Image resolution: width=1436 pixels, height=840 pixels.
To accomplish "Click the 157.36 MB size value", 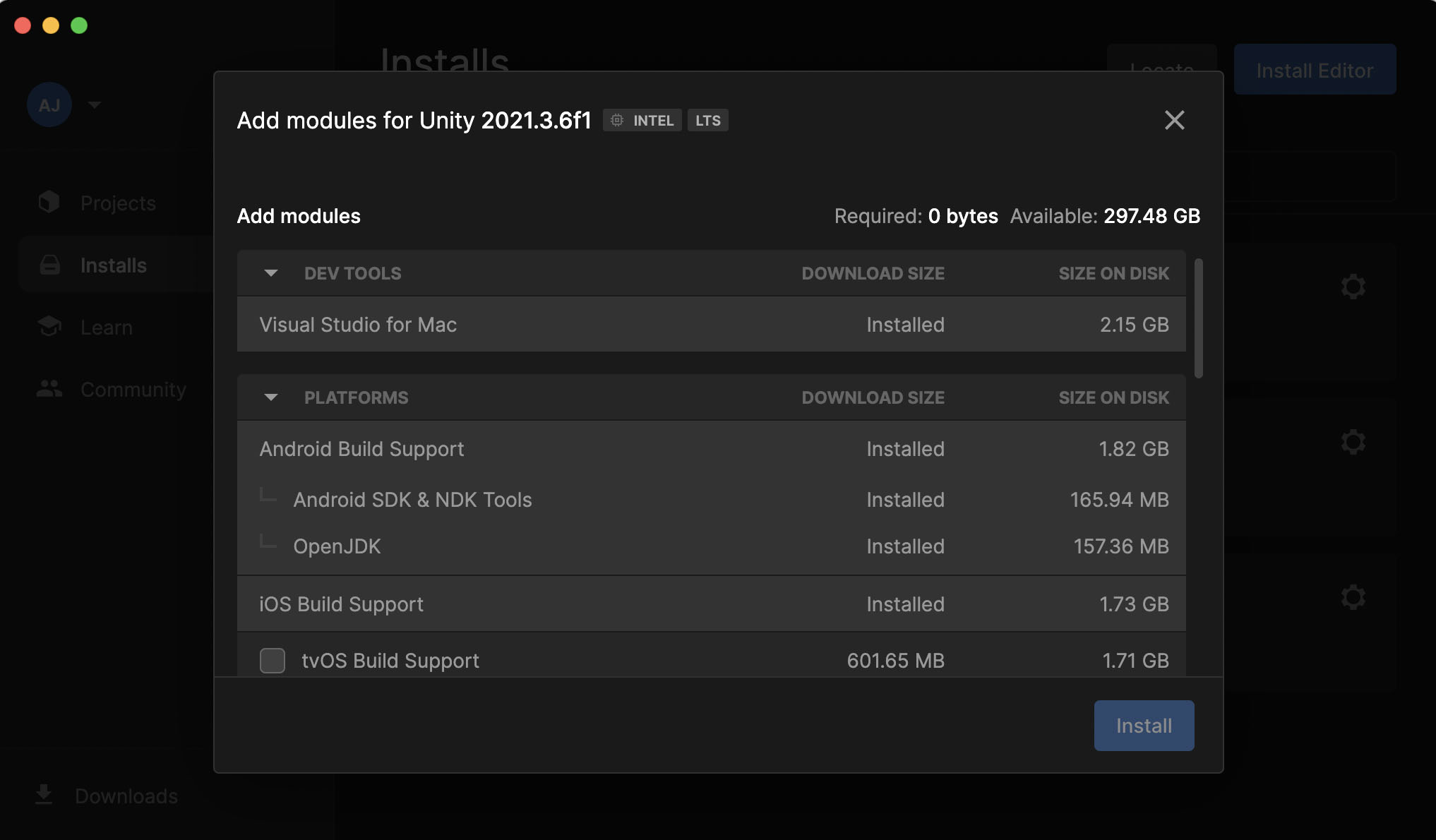I will click(1121, 546).
